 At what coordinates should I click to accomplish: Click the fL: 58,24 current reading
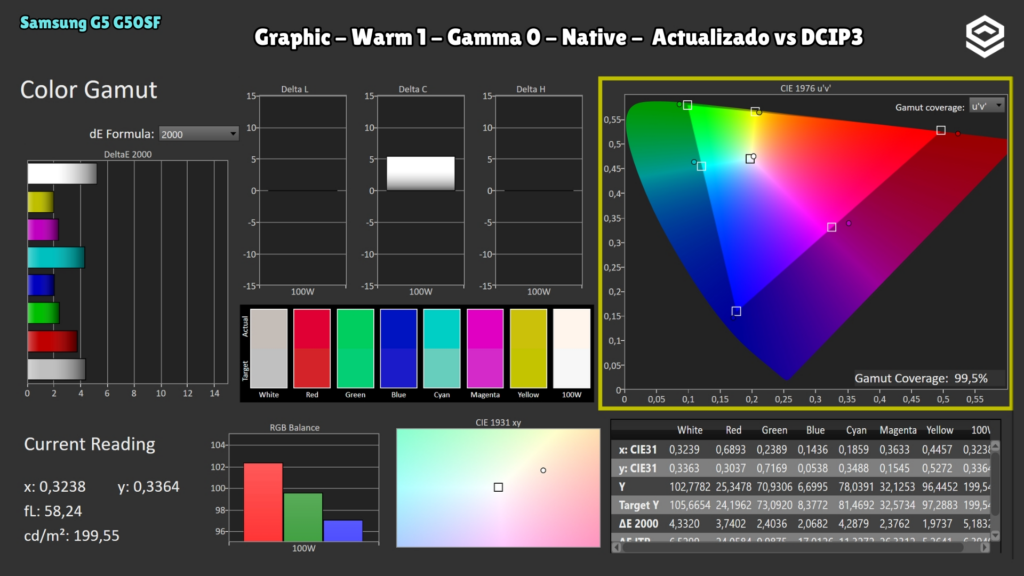click(x=53, y=511)
